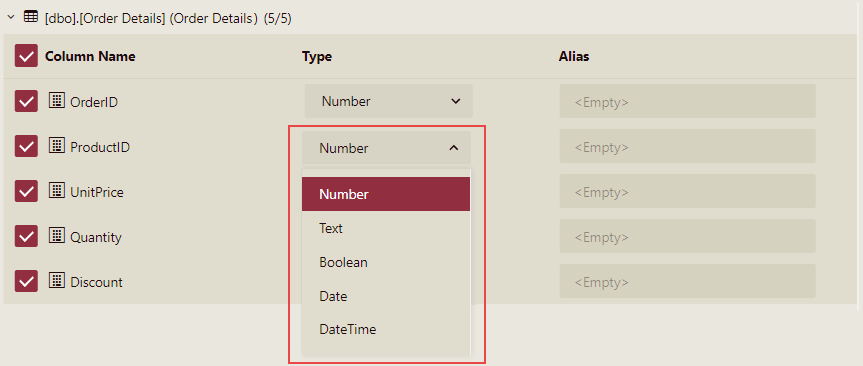This screenshot has height=366, width=863.
Task: Choose DateTime in the type list
Action: 386,330
